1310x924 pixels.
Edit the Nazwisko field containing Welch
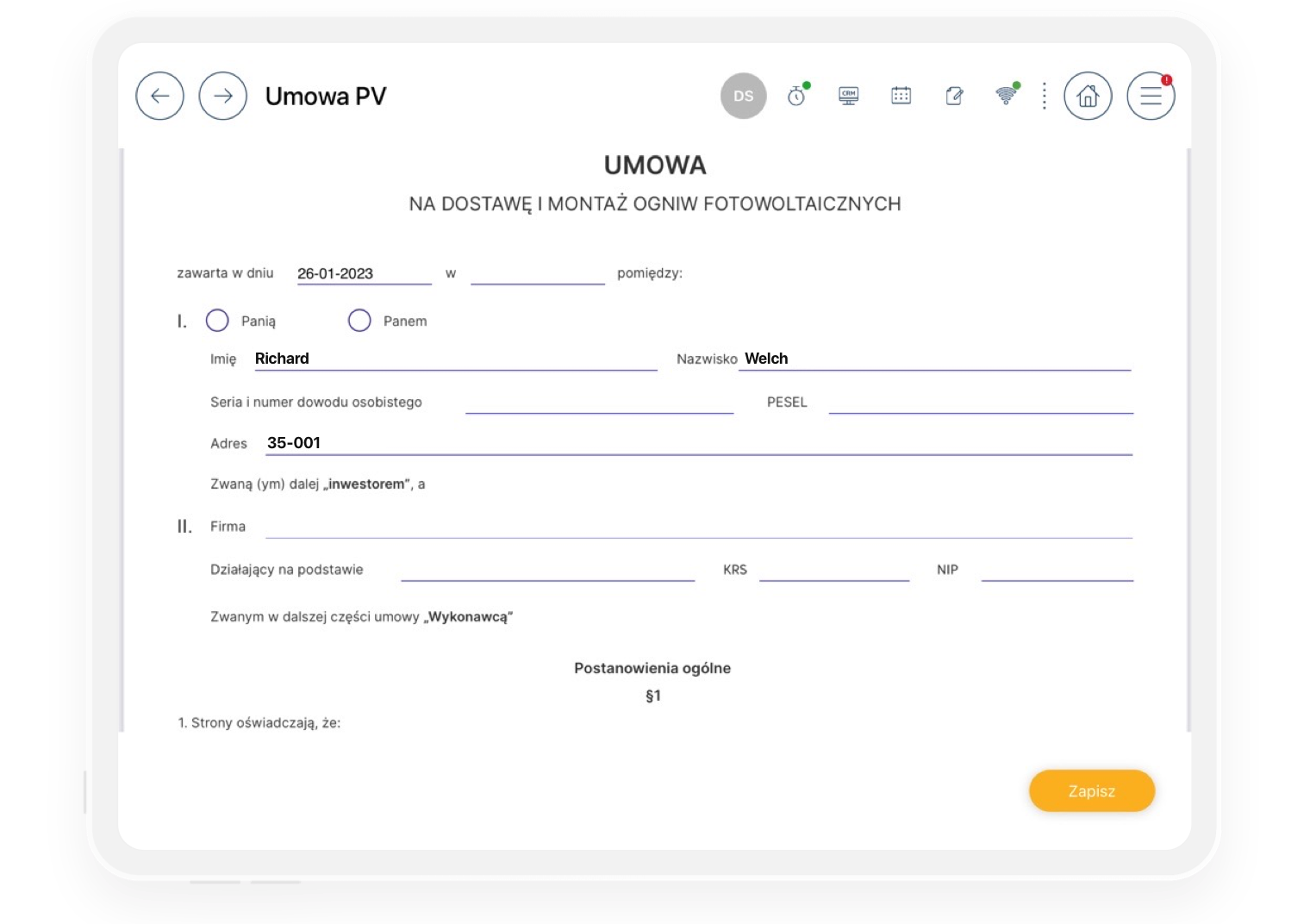tap(937, 359)
